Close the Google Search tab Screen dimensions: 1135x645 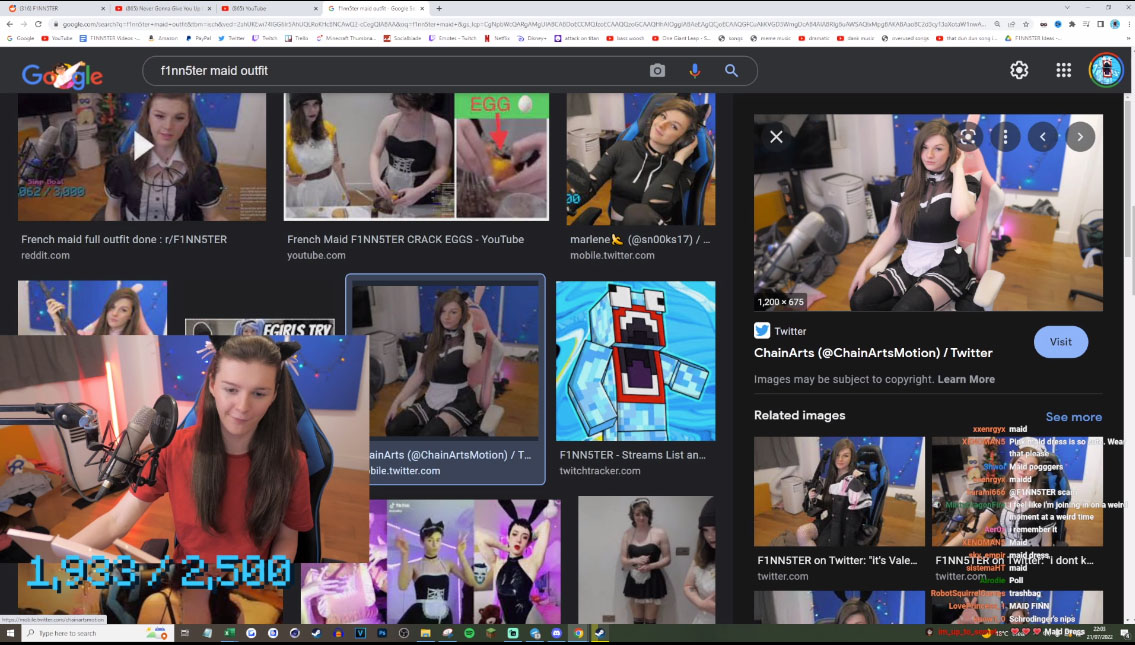(x=423, y=9)
